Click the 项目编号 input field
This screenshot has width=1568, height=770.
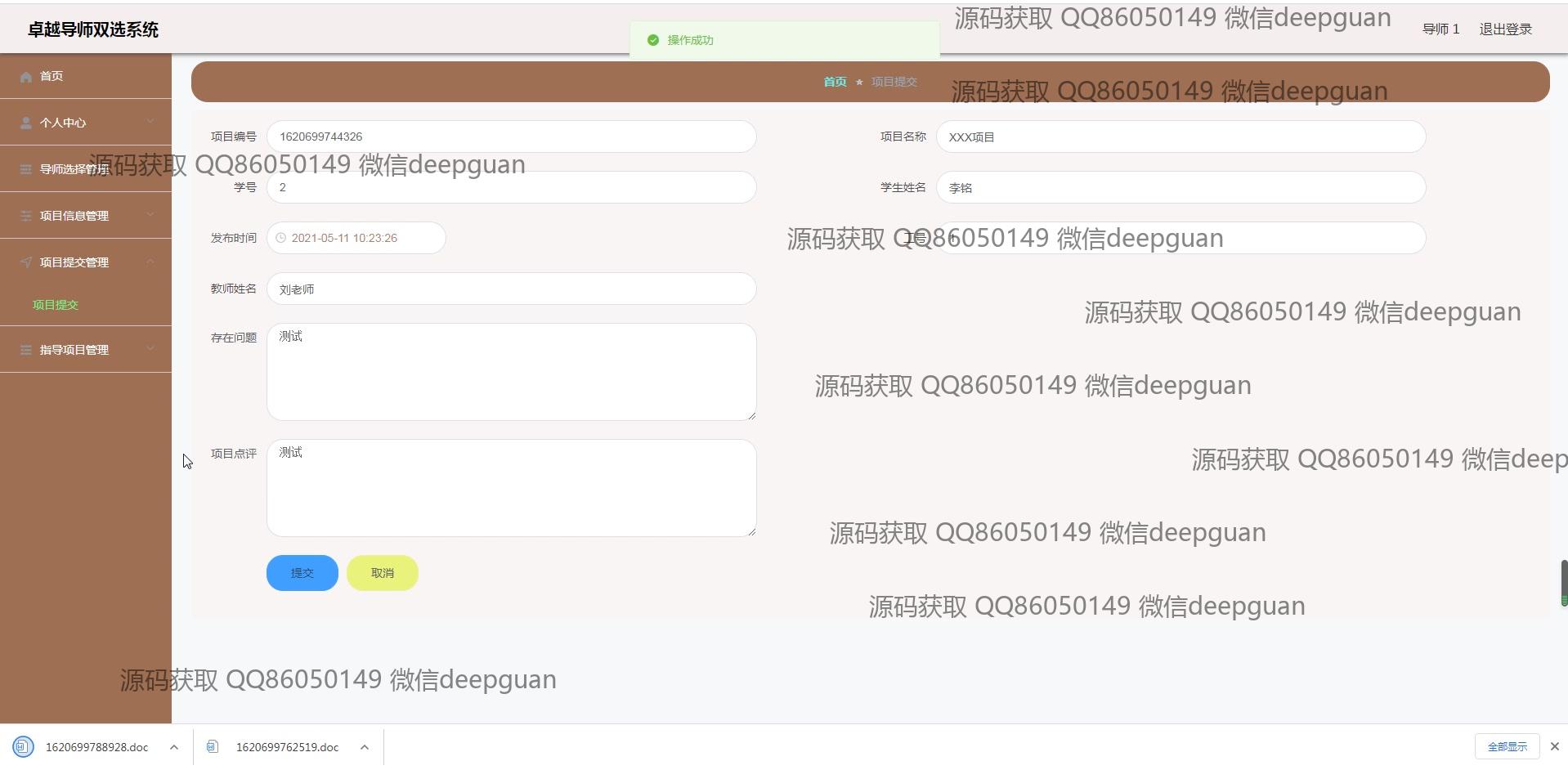[512, 137]
